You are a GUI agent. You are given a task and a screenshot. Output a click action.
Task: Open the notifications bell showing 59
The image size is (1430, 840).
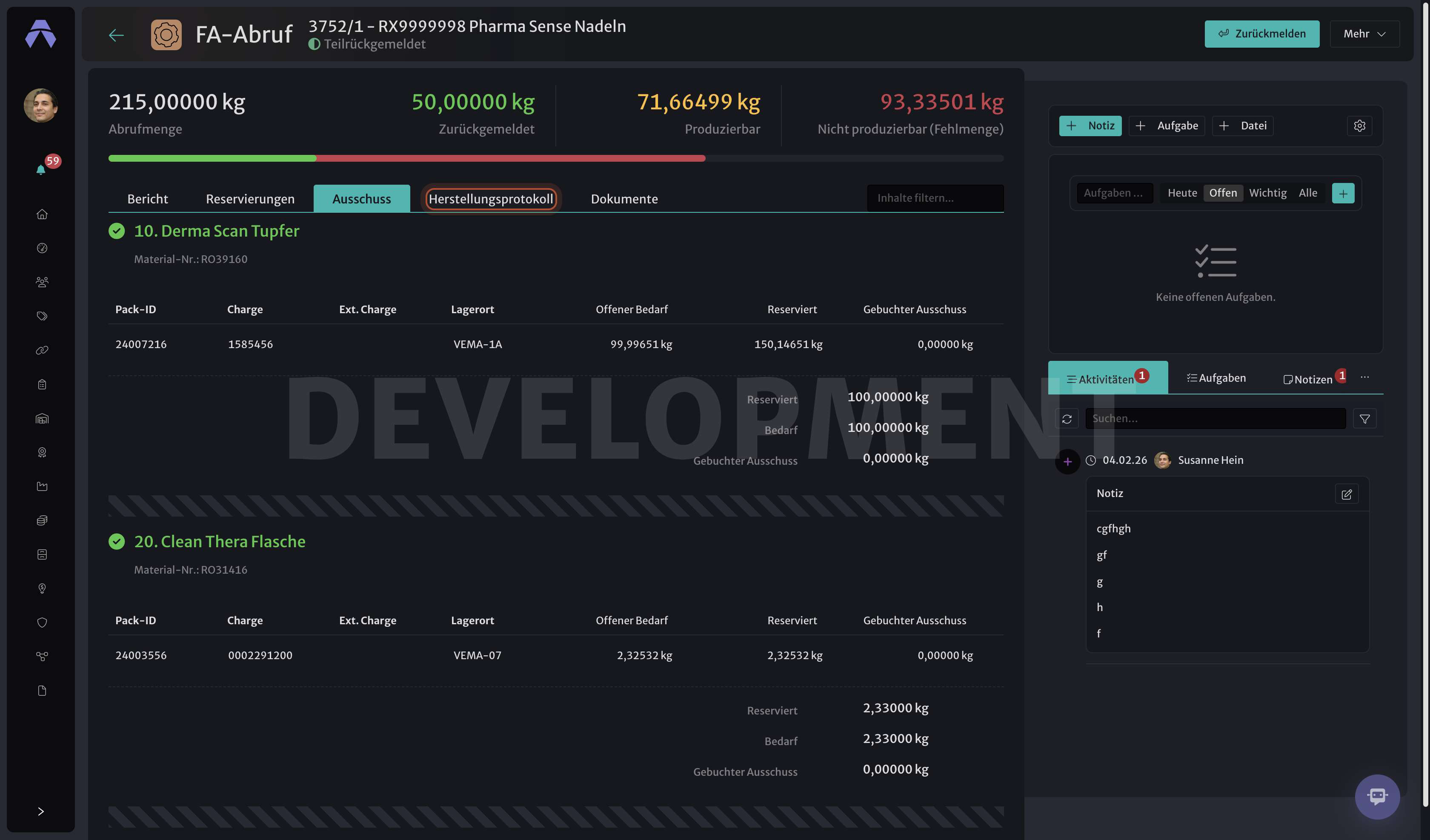click(41, 169)
